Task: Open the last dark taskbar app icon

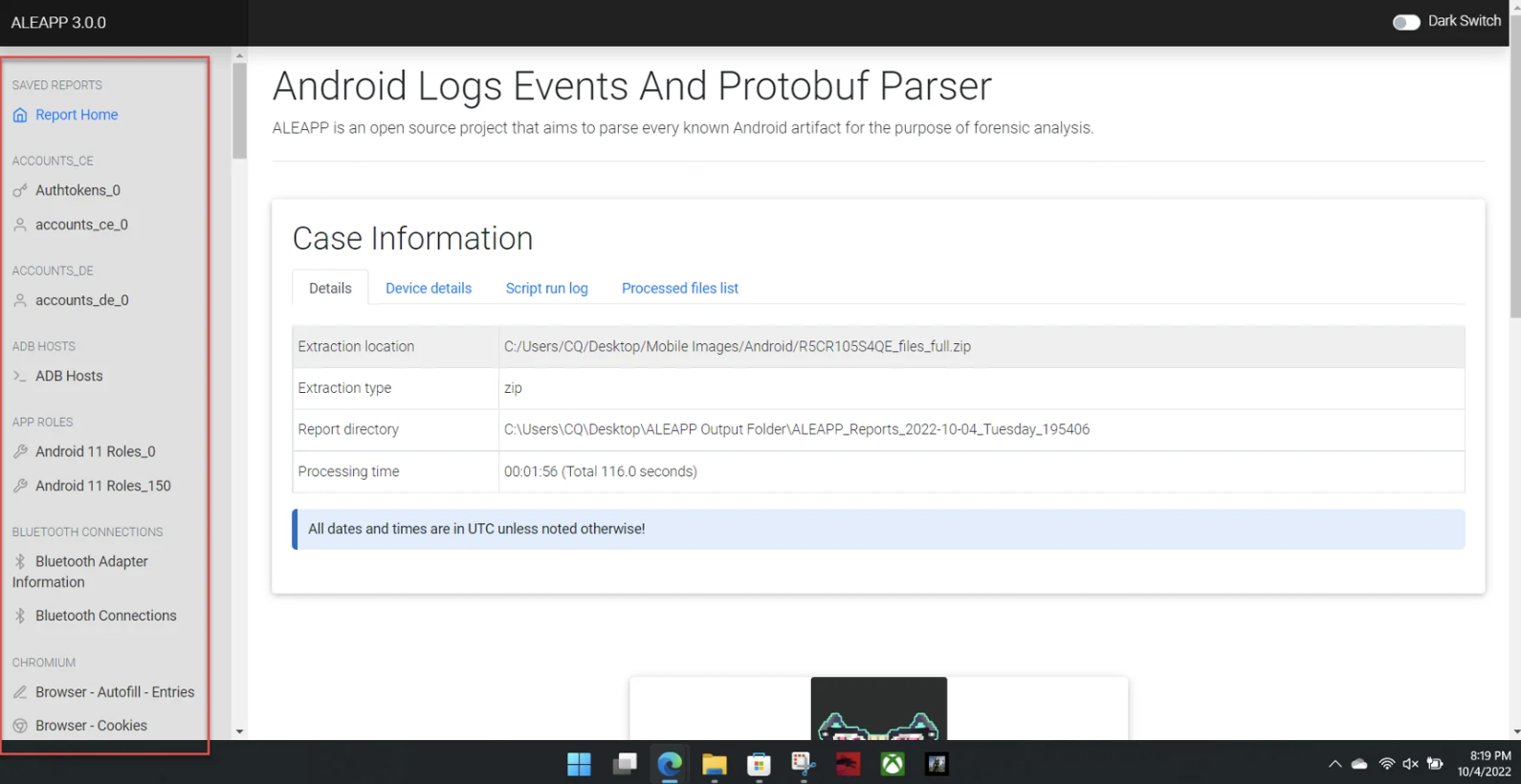Action: click(937, 764)
